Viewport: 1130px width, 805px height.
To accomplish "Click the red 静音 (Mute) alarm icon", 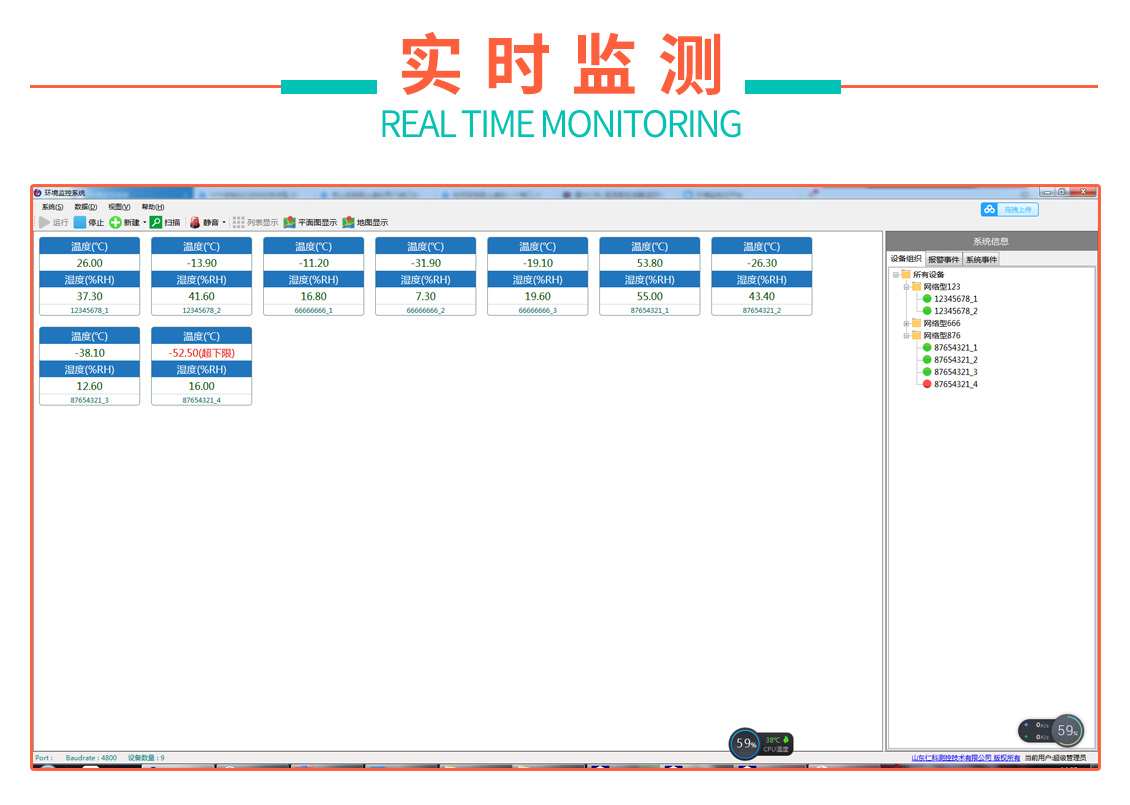I will click(x=195, y=222).
